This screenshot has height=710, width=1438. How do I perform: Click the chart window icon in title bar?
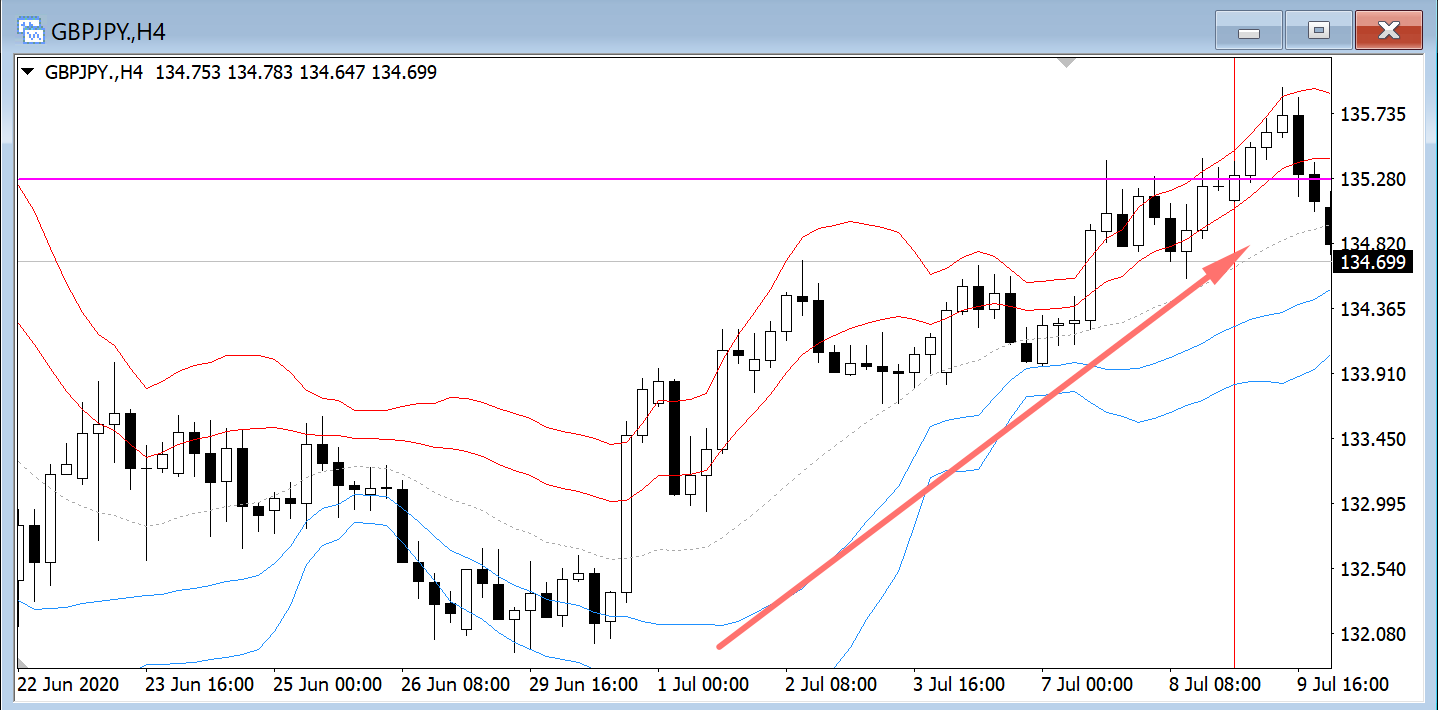(31, 31)
